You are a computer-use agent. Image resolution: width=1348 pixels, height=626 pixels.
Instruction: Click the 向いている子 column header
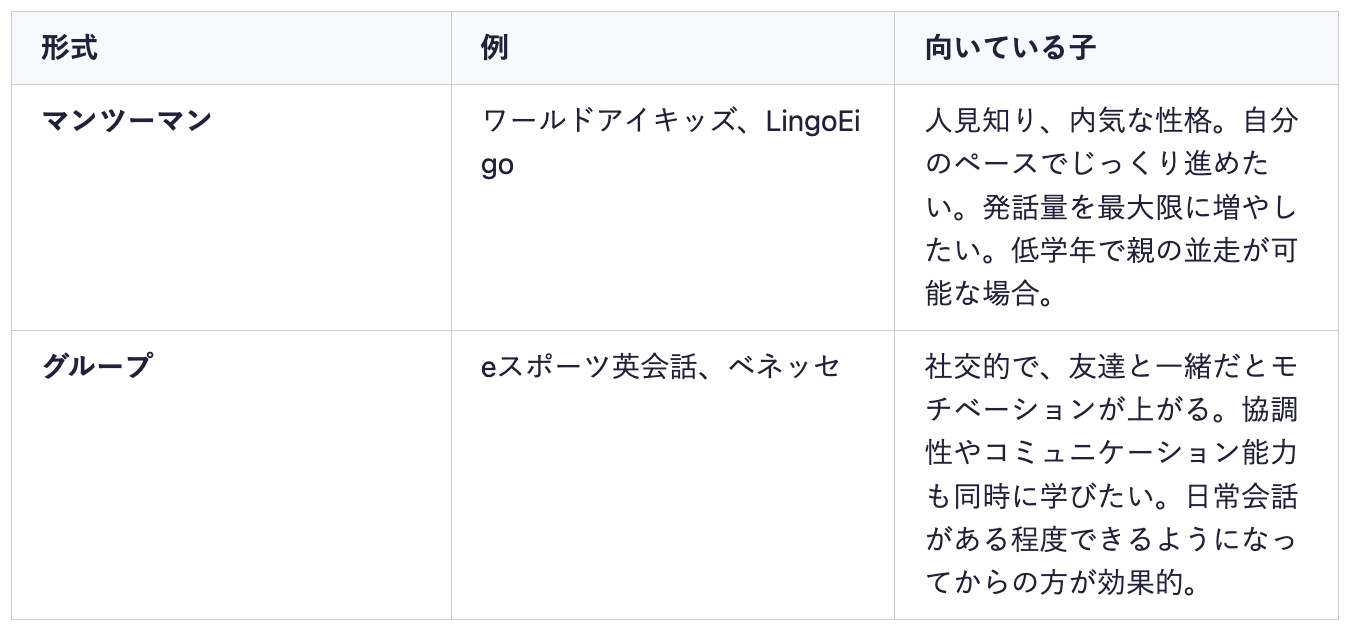pos(1010,48)
